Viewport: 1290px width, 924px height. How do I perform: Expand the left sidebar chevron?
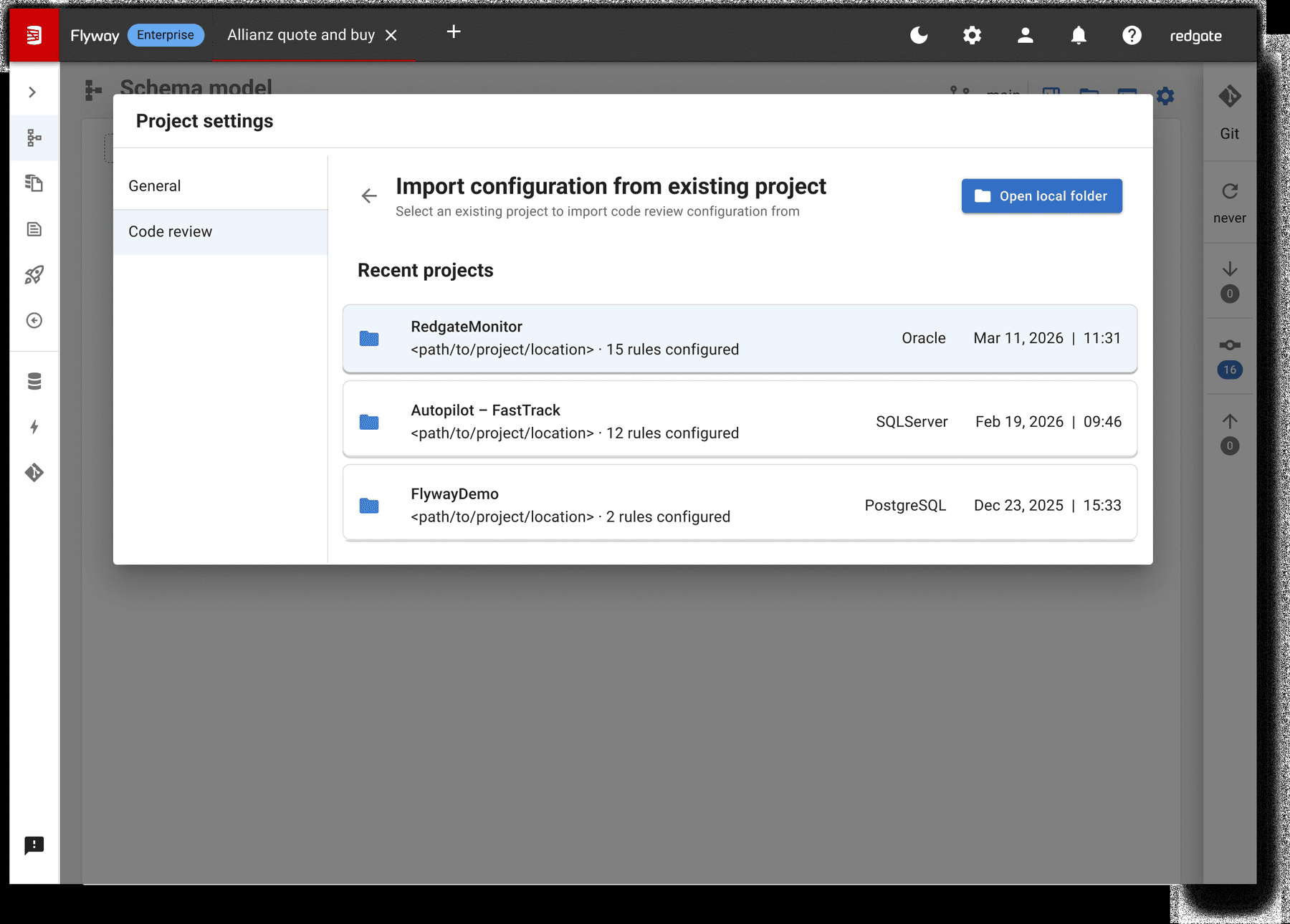point(32,92)
